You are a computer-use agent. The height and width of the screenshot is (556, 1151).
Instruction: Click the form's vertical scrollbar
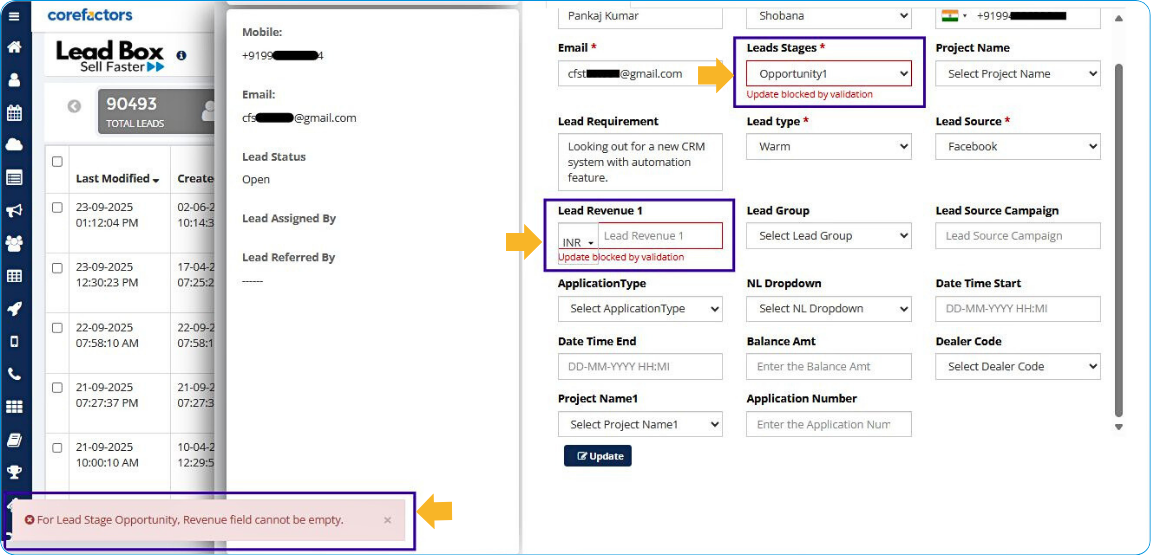(1119, 241)
